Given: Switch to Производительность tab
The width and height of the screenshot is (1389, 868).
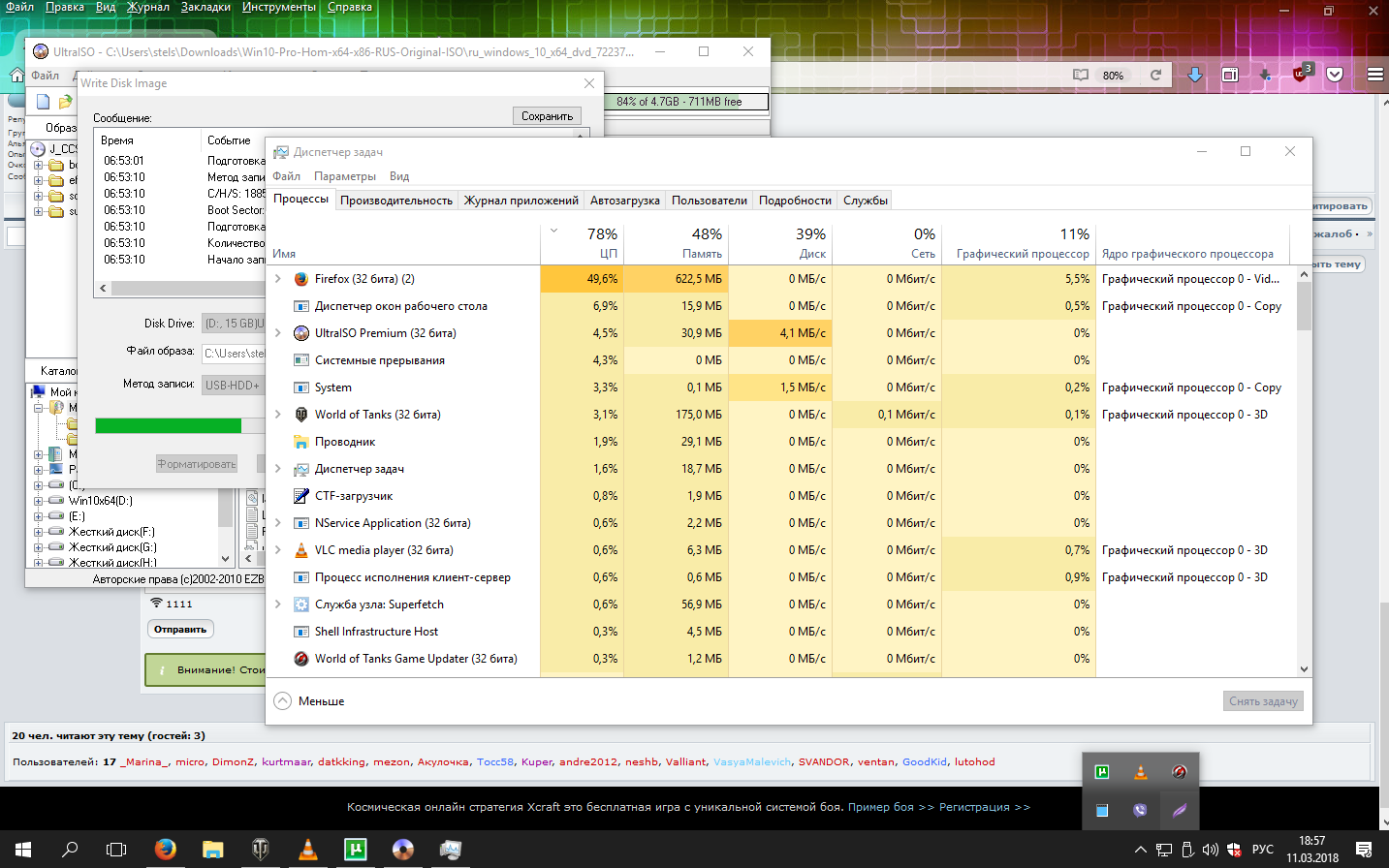Looking at the screenshot, I should pos(395,201).
